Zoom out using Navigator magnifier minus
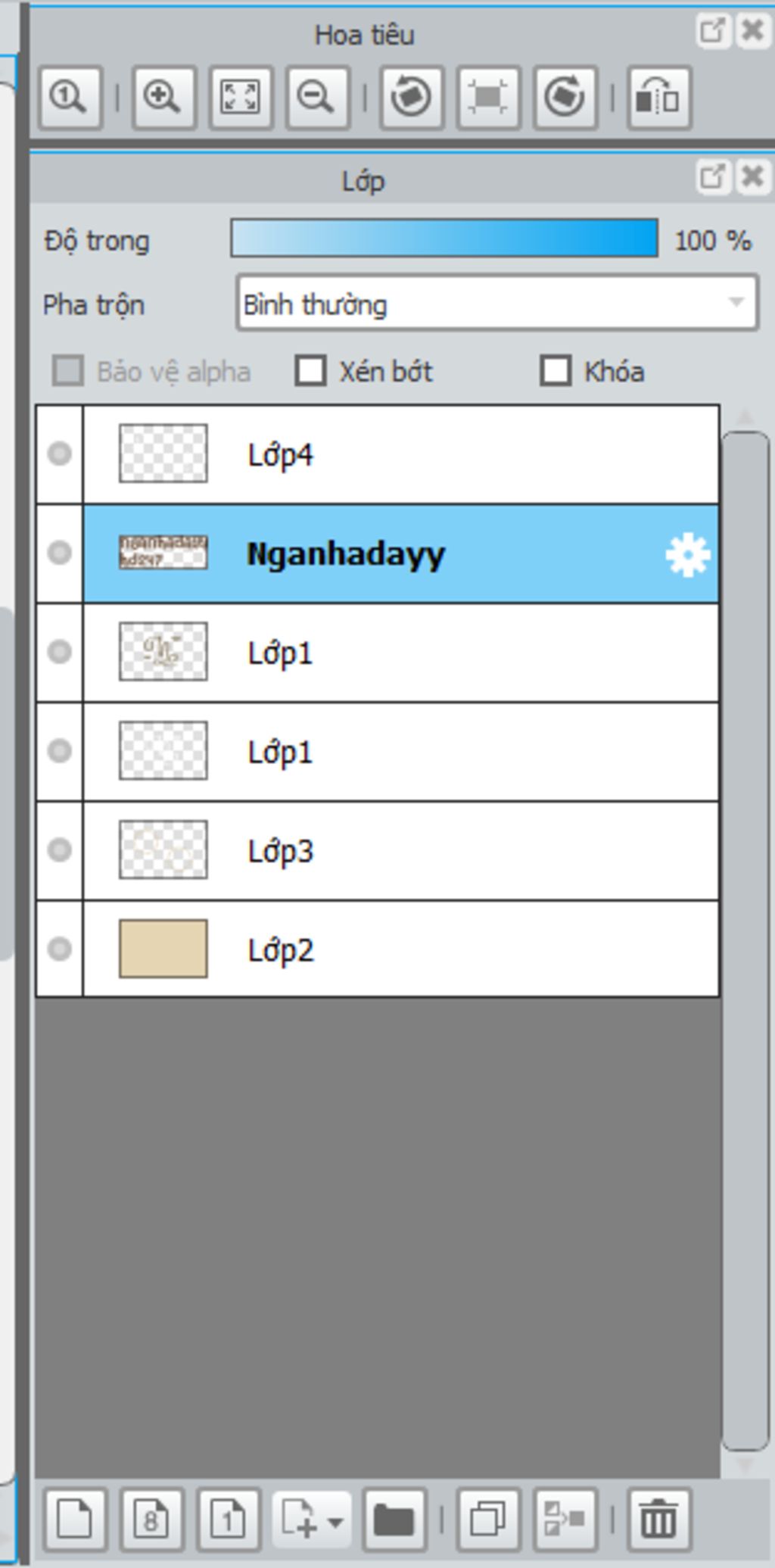The width and height of the screenshot is (775, 1568). point(317,98)
